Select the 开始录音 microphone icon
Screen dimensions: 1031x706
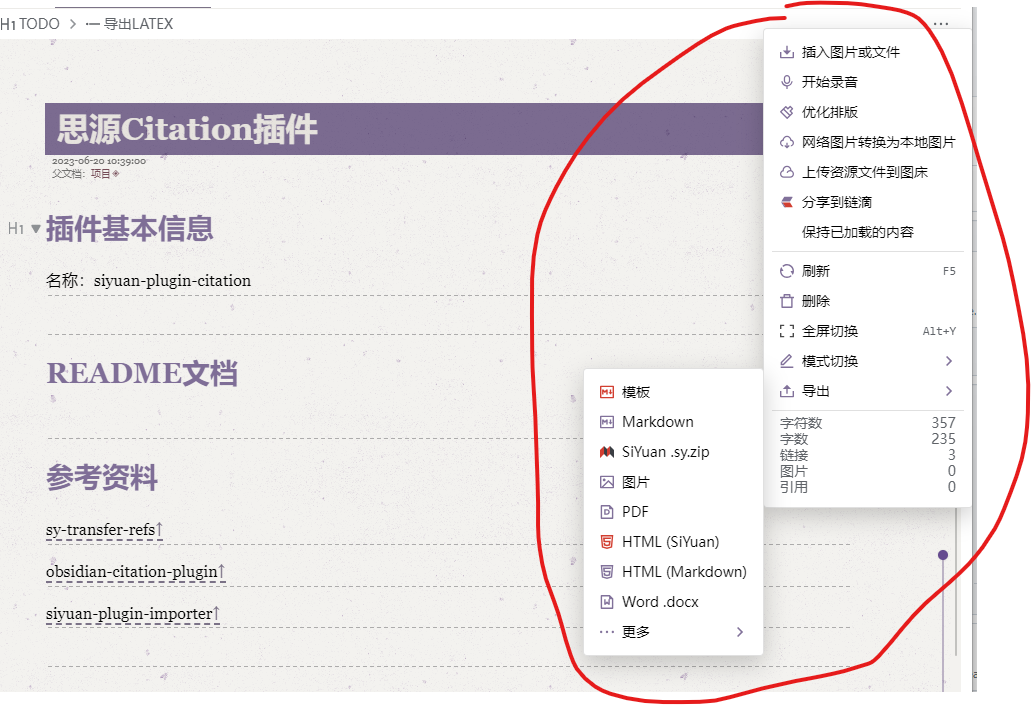pos(783,82)
